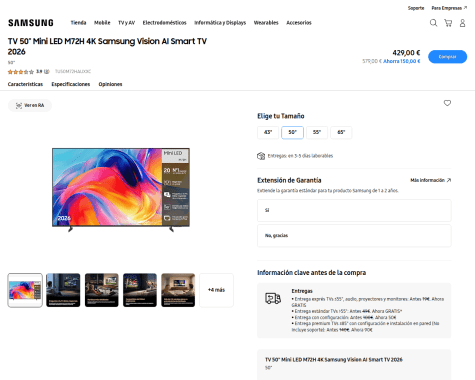Select the 43" size option

268,132
